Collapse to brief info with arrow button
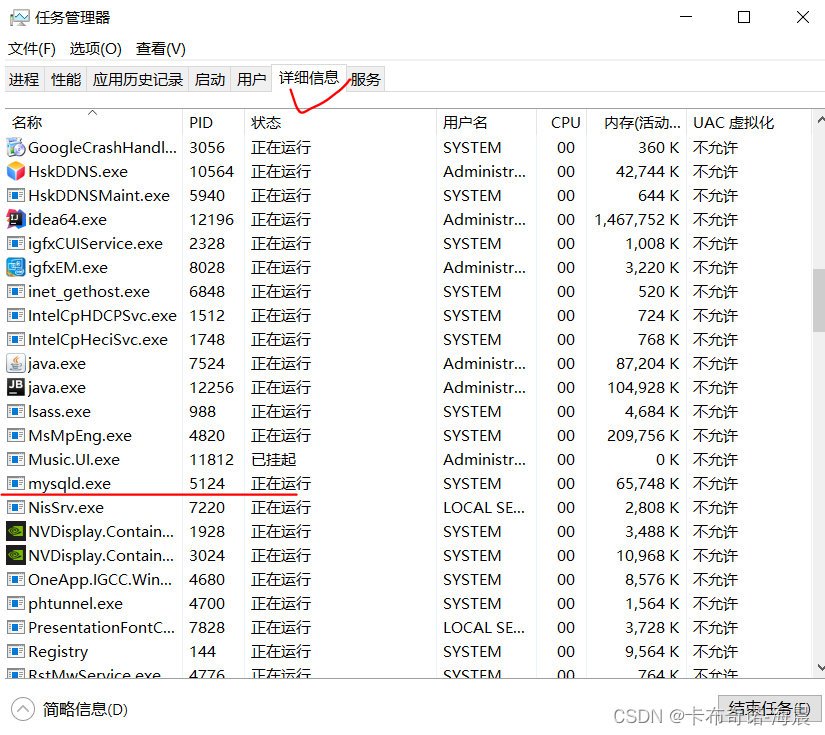Viewport: 825px width, 735px height. click(x=23, y=710)
